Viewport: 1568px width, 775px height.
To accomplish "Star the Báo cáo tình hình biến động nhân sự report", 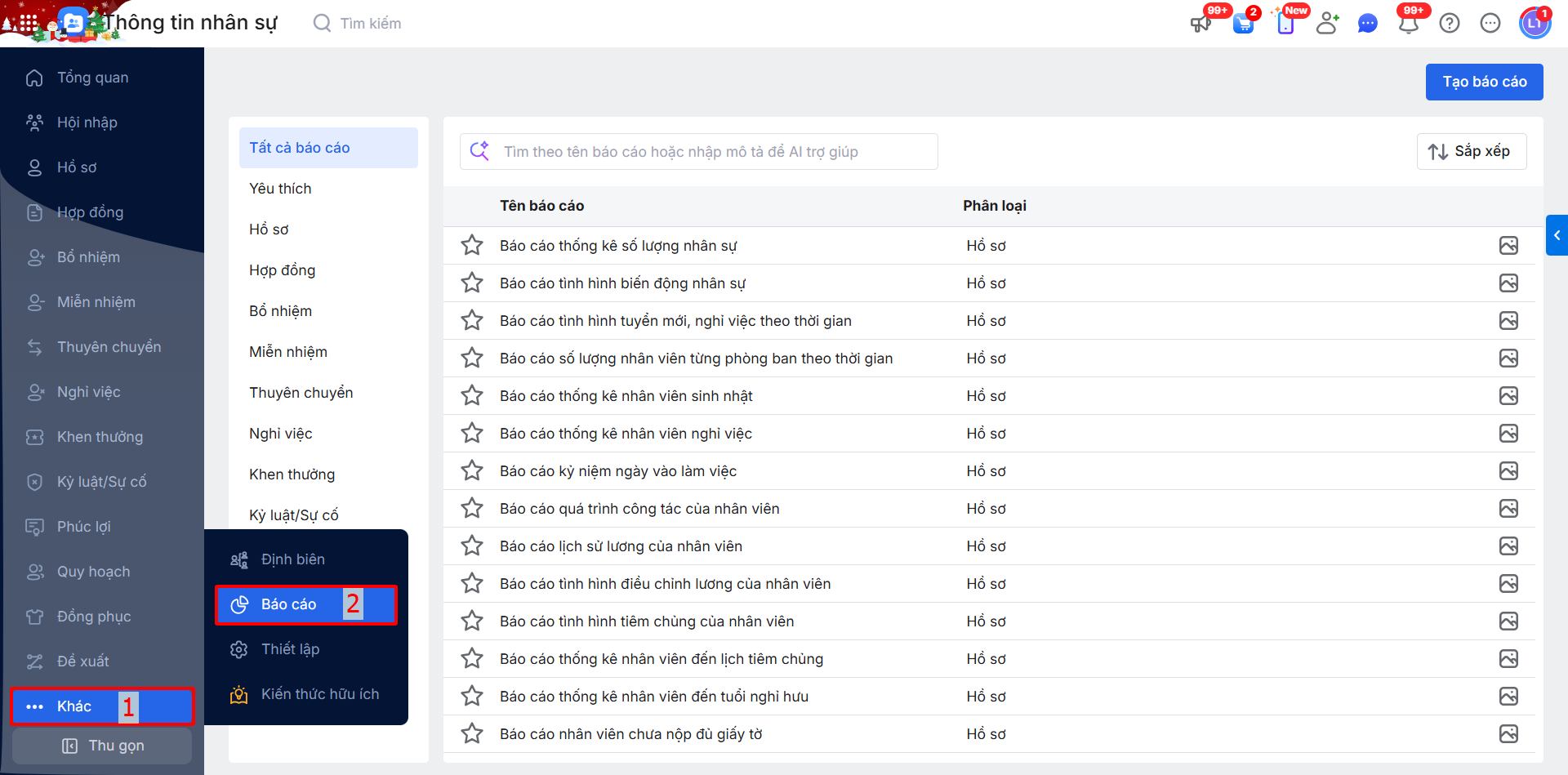I will 472,283.
